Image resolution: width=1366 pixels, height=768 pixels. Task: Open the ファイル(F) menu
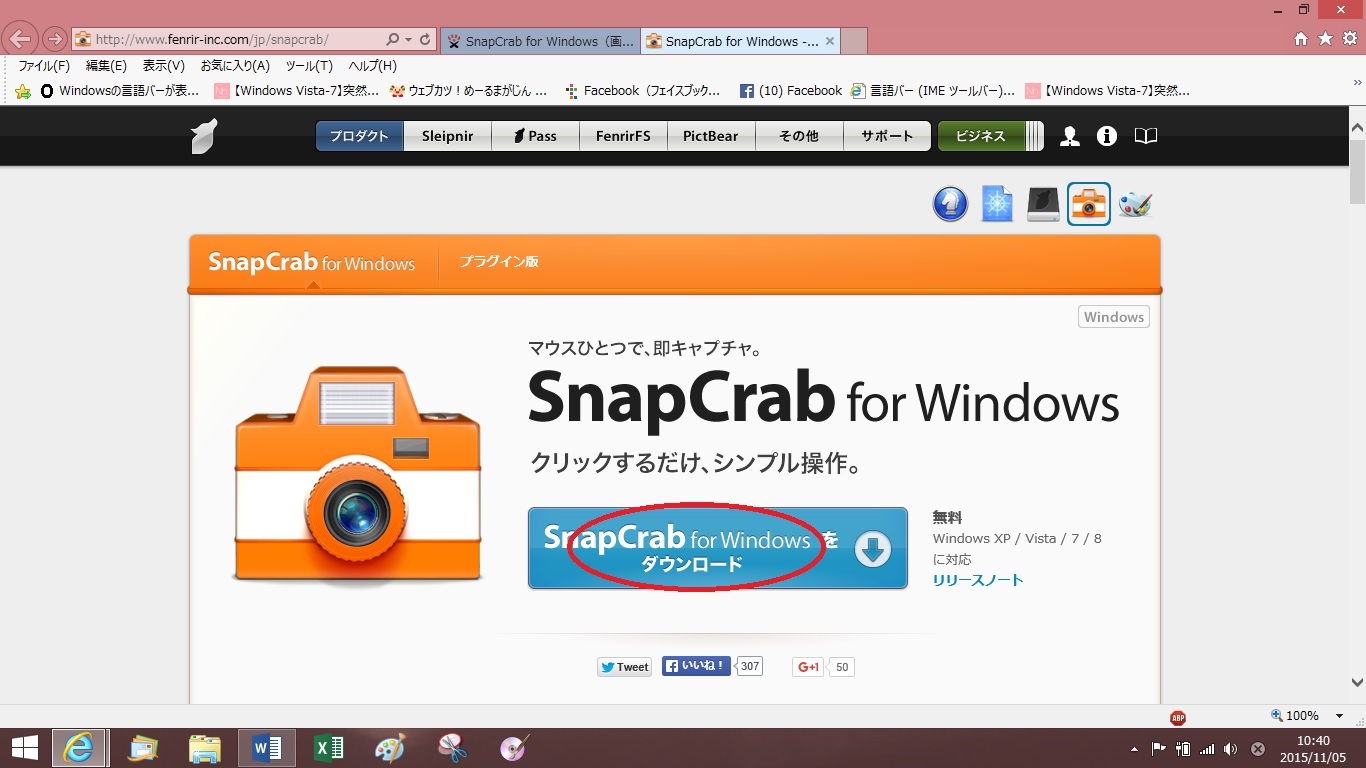[44, 66]
